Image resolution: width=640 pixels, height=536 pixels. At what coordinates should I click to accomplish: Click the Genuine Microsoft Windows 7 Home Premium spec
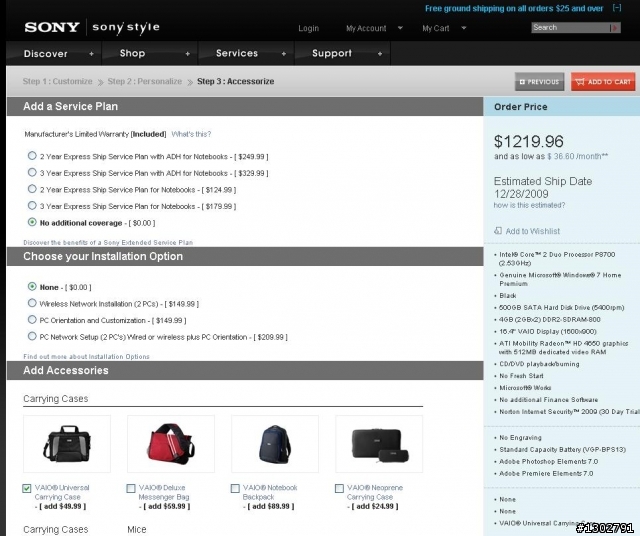(560, 279)
